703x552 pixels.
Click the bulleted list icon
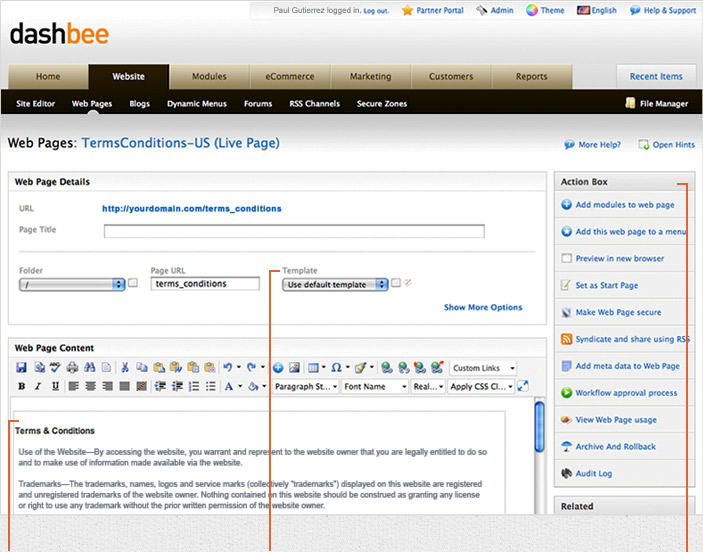(211, 386)
